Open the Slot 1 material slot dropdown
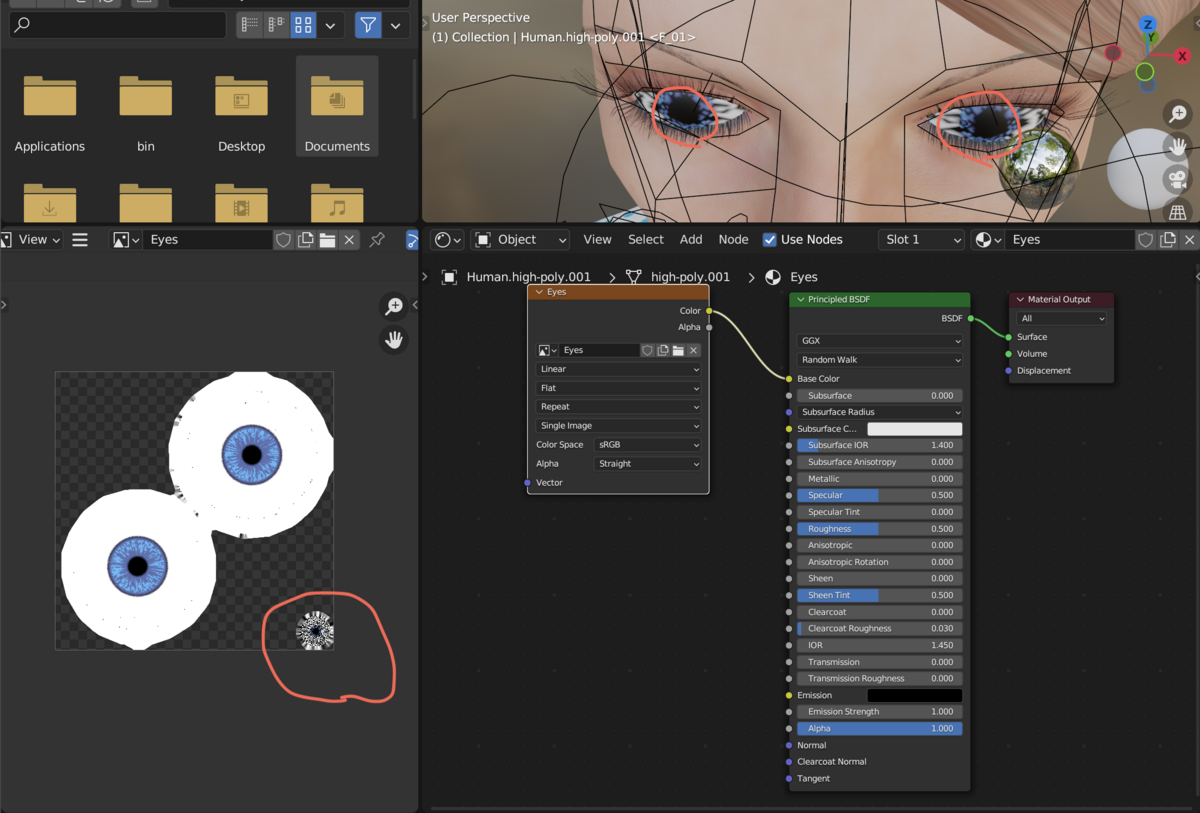 (920, 239)
